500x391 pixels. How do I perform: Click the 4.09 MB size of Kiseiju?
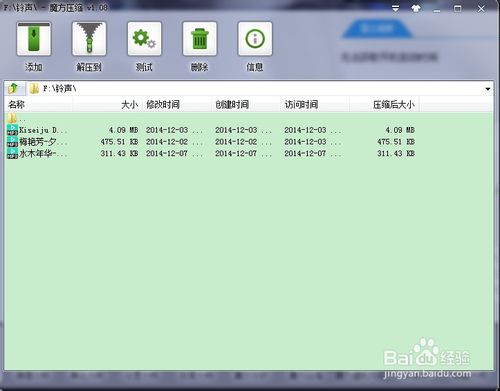click(123, 130)
